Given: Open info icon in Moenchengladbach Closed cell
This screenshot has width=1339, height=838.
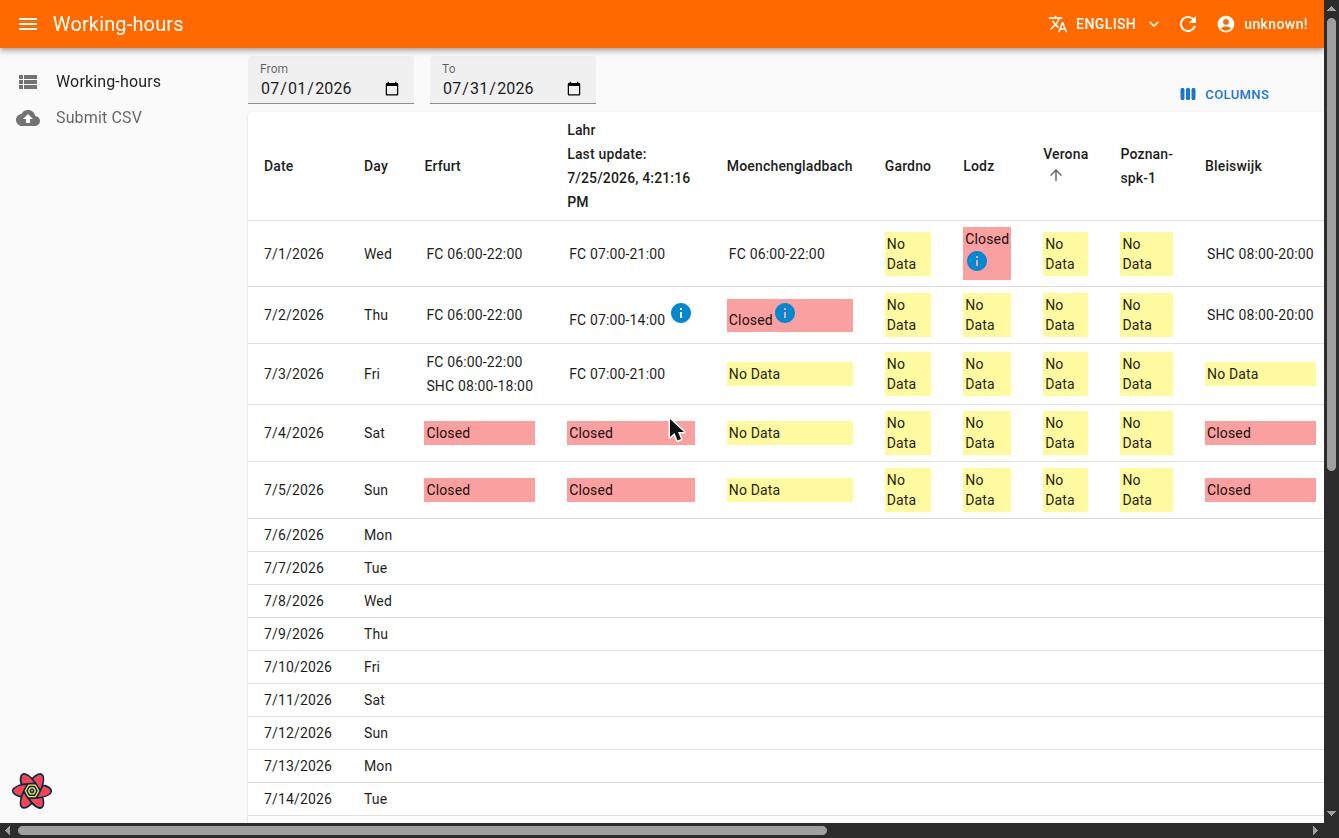Looking at the screenshot, I should (x=784, y=313).
